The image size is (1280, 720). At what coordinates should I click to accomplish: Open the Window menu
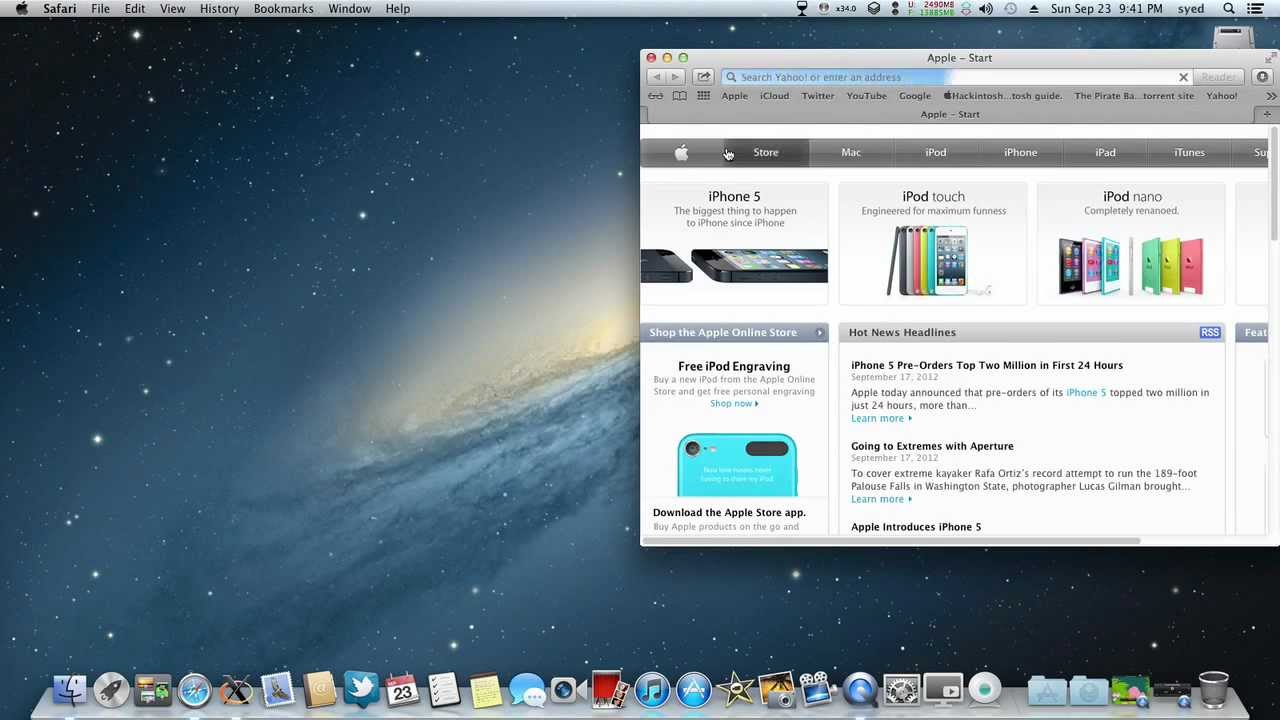(x=349, y=9)
